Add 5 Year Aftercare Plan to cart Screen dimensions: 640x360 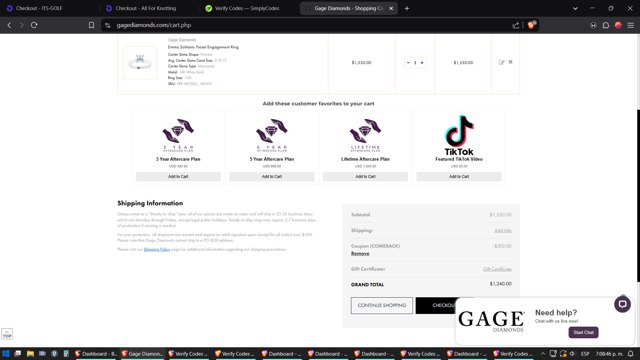tap(272, 176)
